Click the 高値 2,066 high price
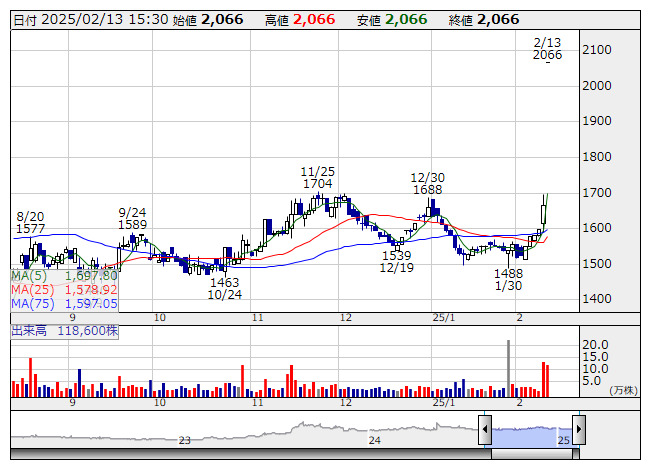 [300, 20]
